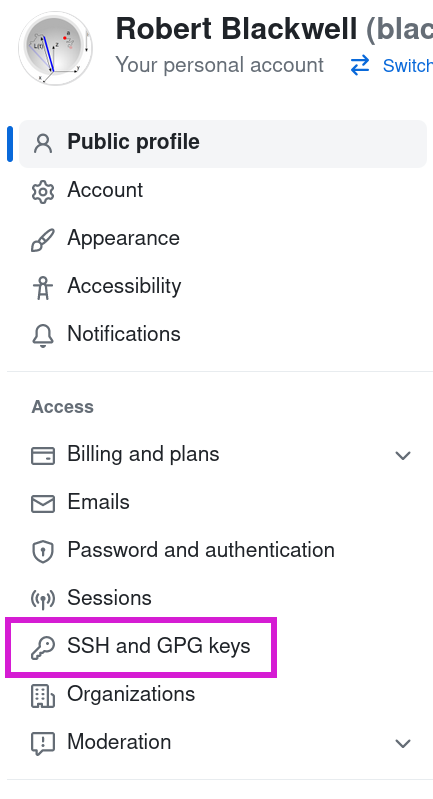Click the broadcast icon beside Sessions
This screenshot has height=799, width=433.
43,599
